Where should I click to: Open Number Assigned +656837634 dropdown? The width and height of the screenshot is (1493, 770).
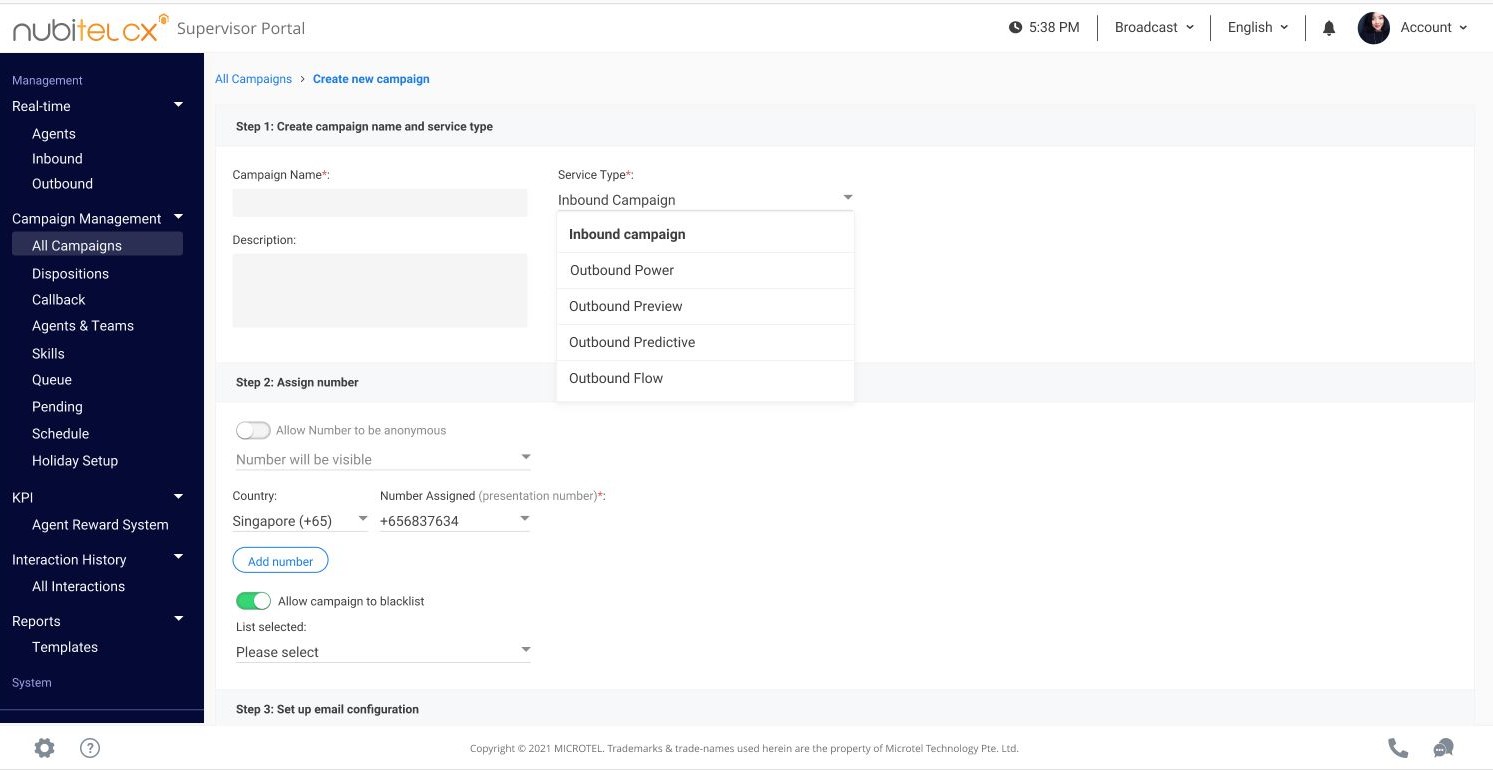pos(455,521)
